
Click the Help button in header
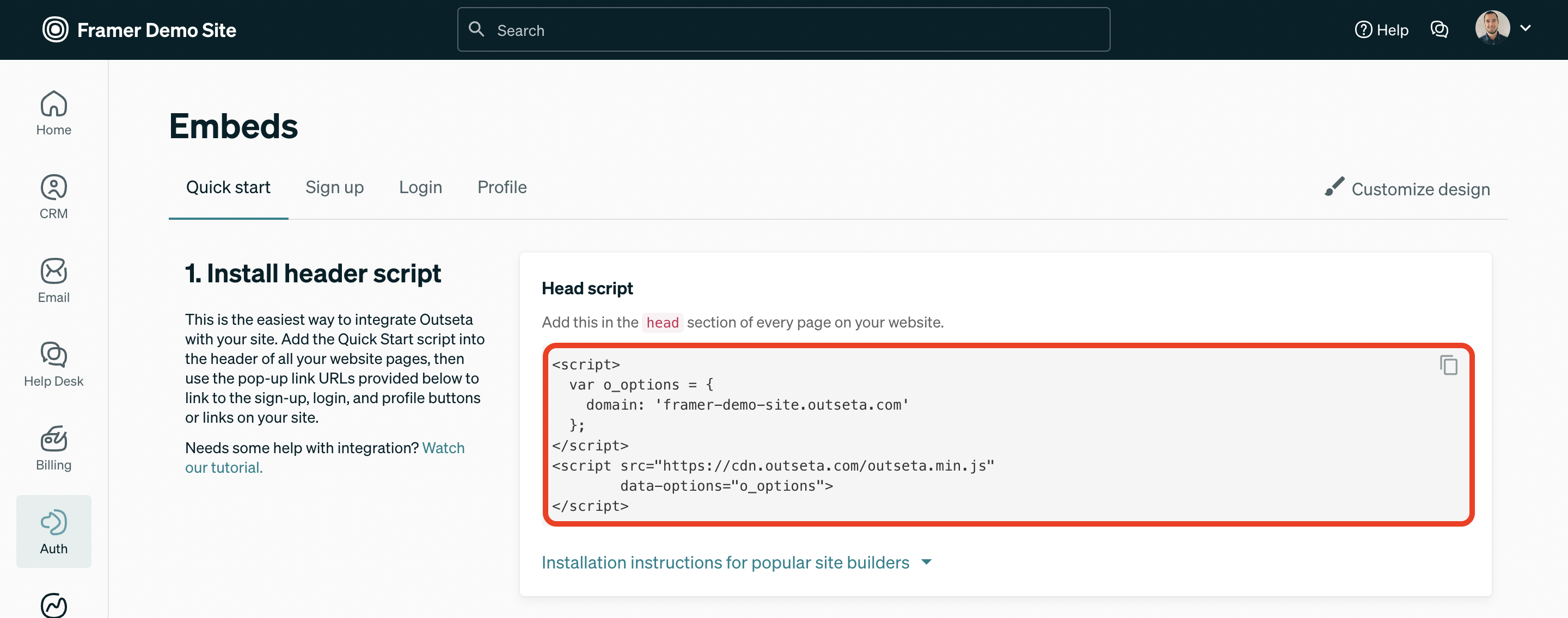tap(1381, 29)
